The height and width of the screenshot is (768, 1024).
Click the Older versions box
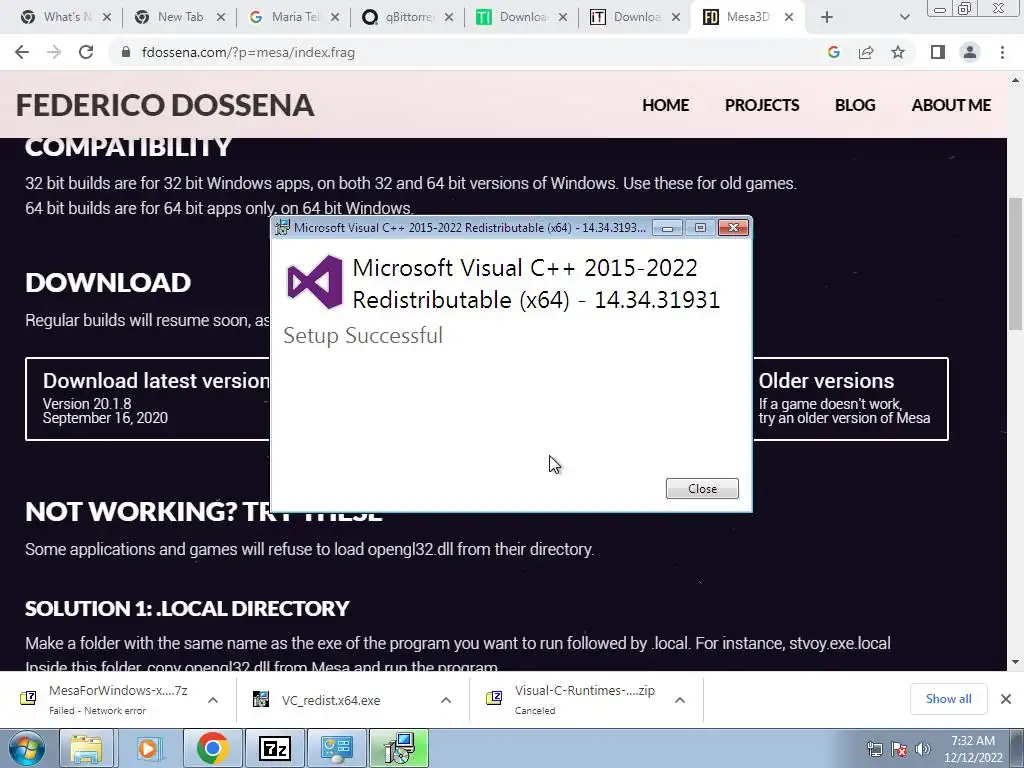pyautogui.click(x=850, y=399)
